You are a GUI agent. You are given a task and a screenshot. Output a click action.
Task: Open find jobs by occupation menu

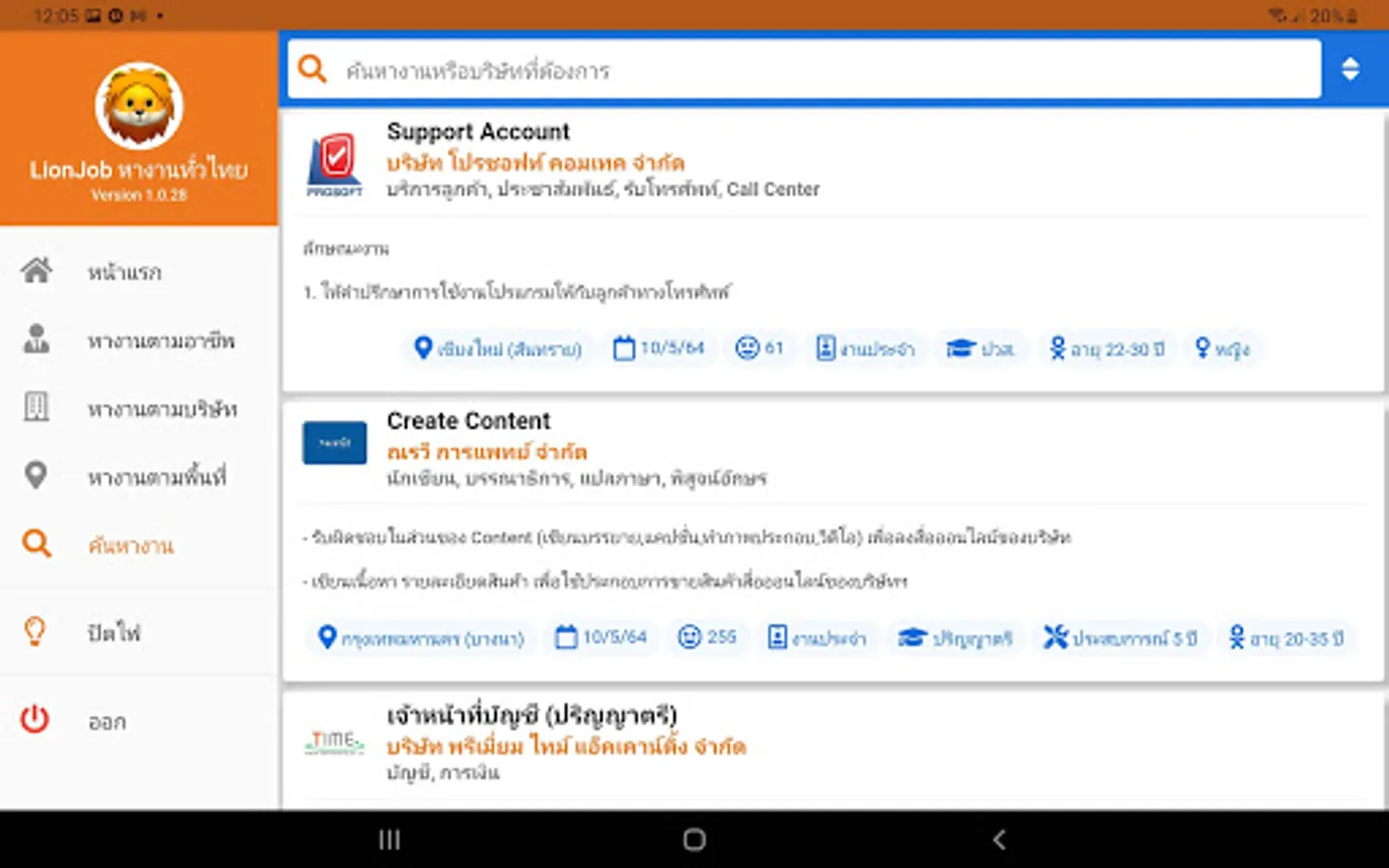coord(139,340)
